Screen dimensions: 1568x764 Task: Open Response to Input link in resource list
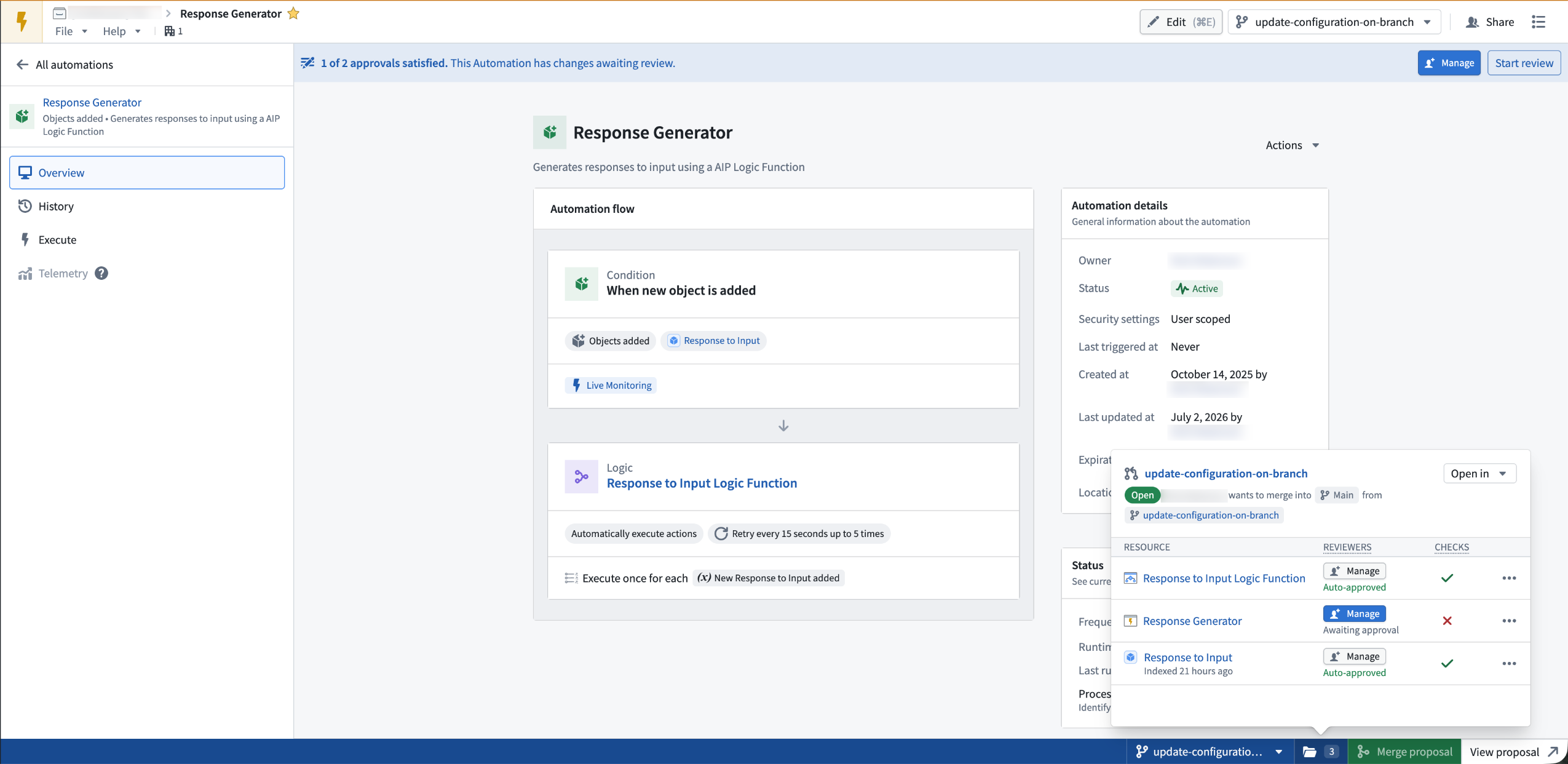1188,657
